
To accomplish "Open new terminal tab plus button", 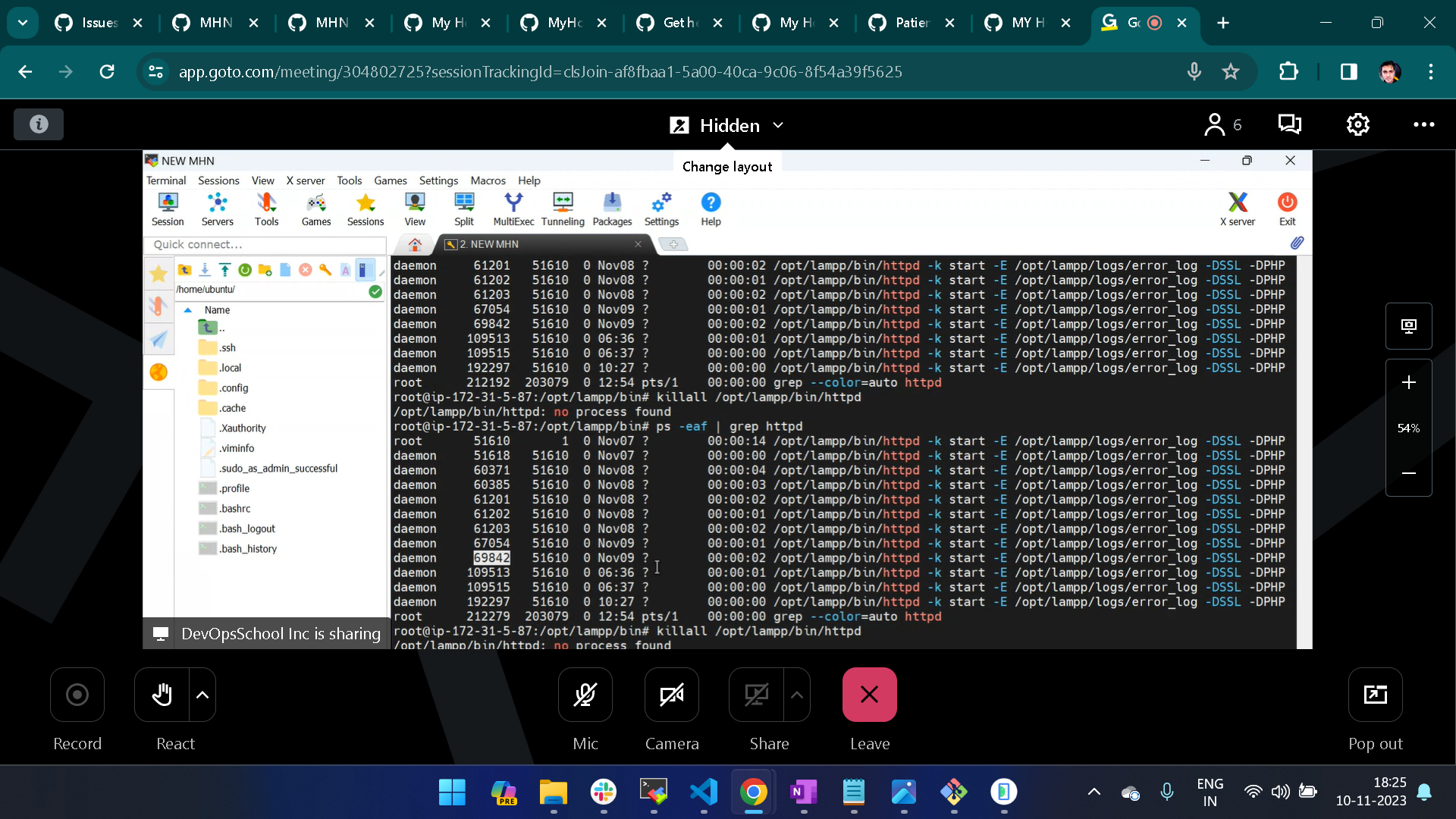I will [673, 244].
